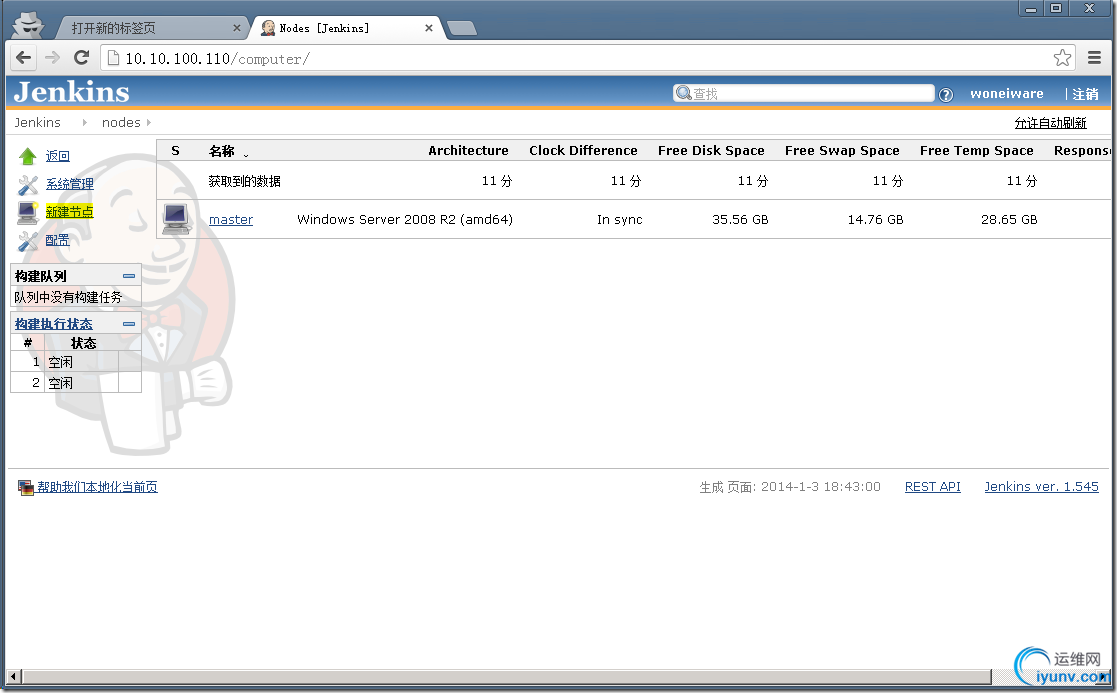
Task: Collapse the 构建队列 panel
Action: point(129,276)
